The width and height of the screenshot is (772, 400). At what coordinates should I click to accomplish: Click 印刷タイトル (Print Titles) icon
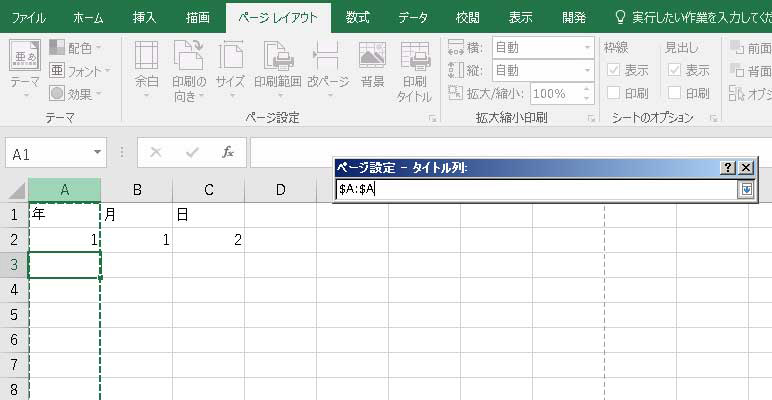pos(414,72)
